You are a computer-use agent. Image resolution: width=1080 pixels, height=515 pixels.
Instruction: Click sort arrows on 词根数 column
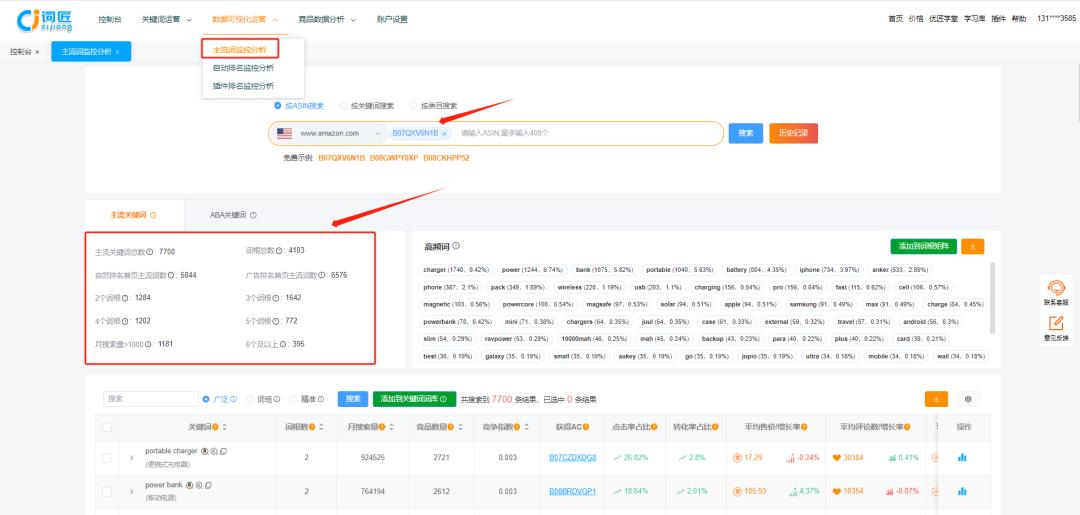321,428
